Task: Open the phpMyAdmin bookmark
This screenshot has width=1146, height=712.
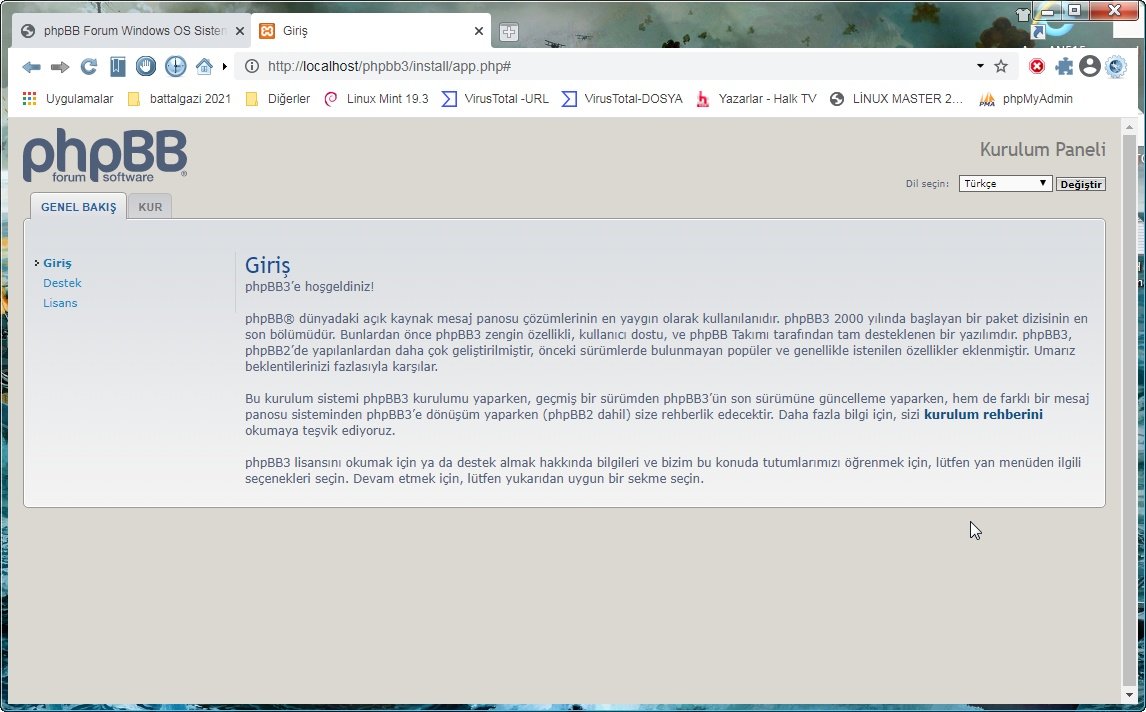Action: [x=1026, y=99]
